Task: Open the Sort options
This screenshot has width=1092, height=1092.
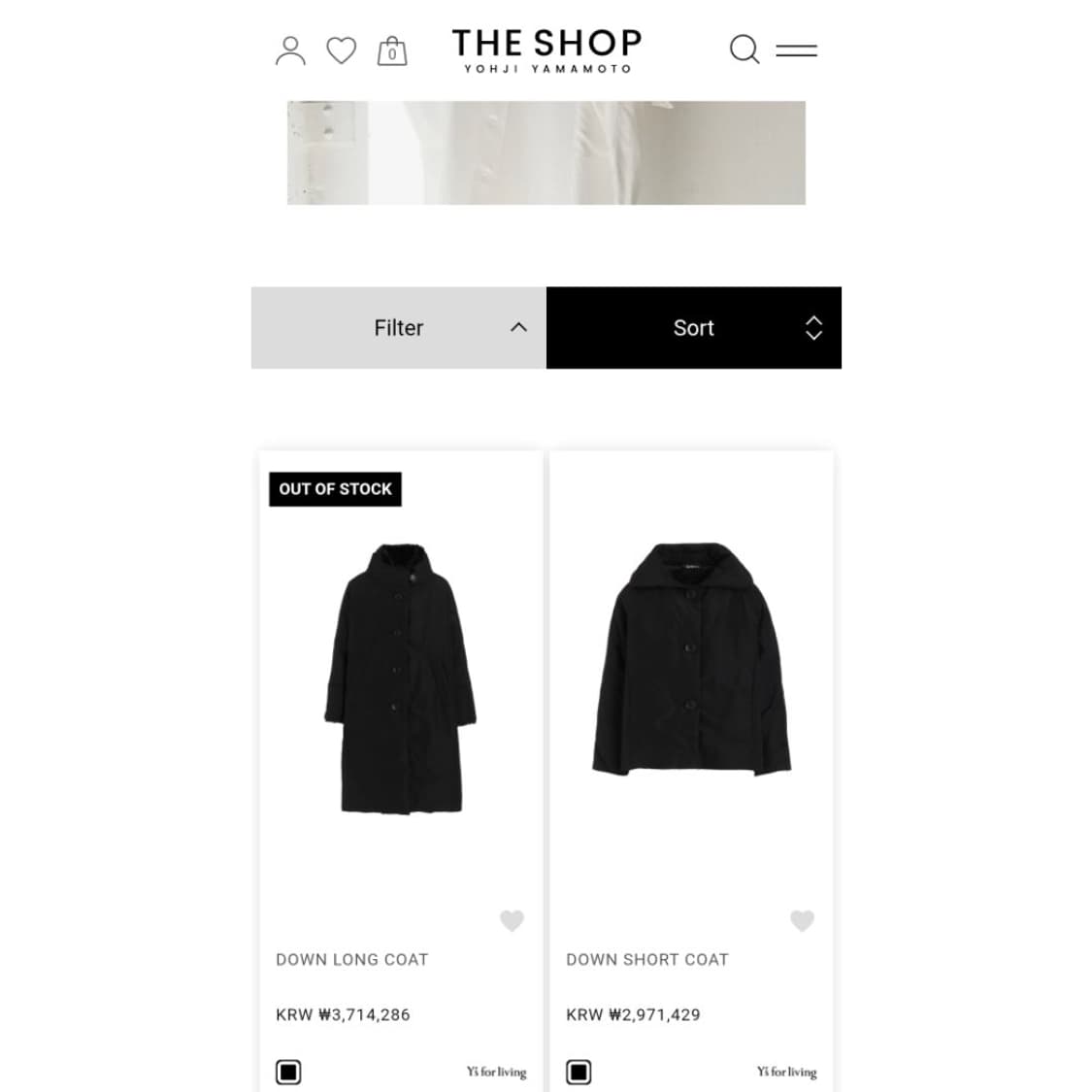Action: pos(694,327)
